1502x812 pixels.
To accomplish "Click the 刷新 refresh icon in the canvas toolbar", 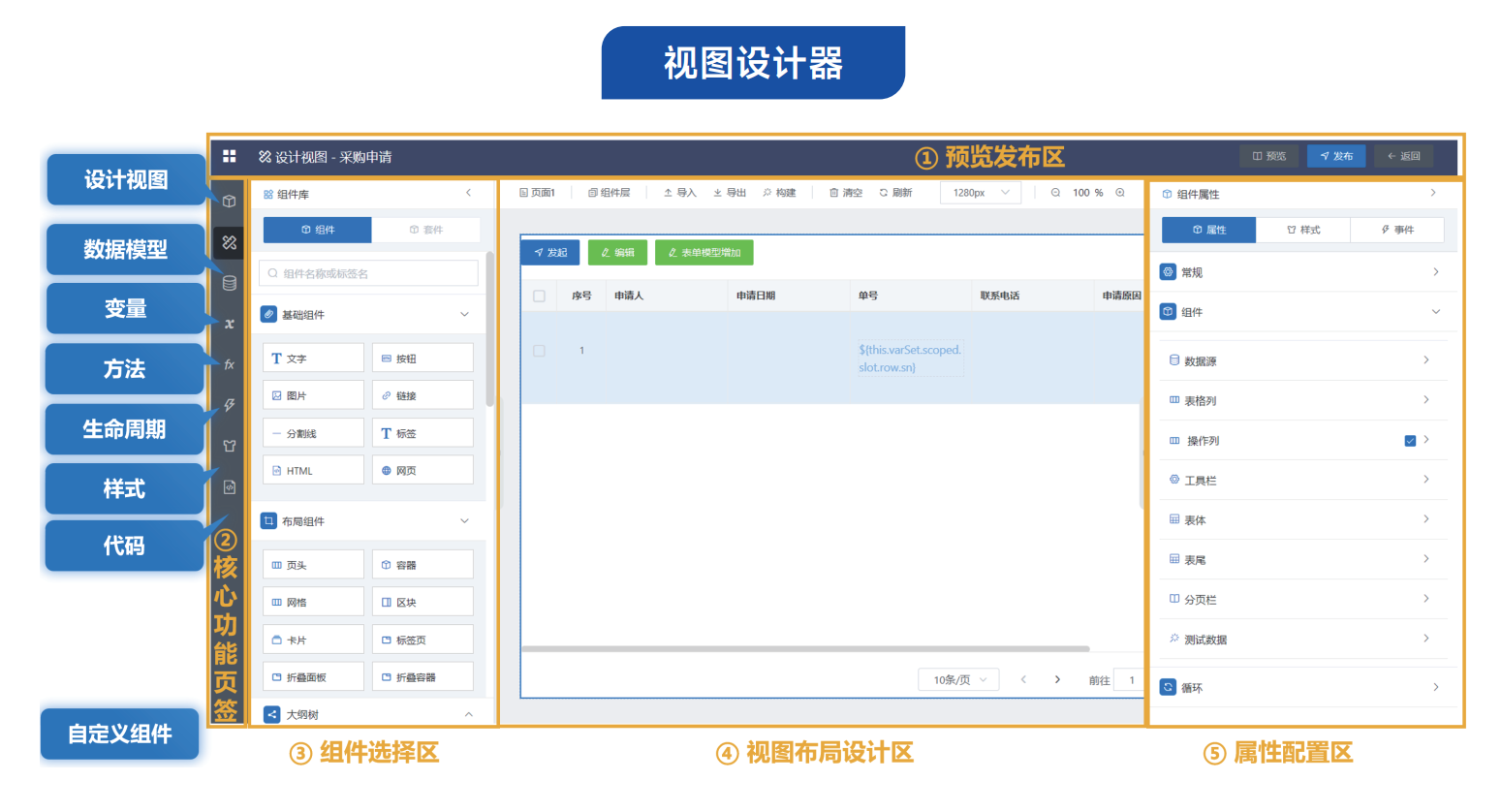I will tap(882, 192).
